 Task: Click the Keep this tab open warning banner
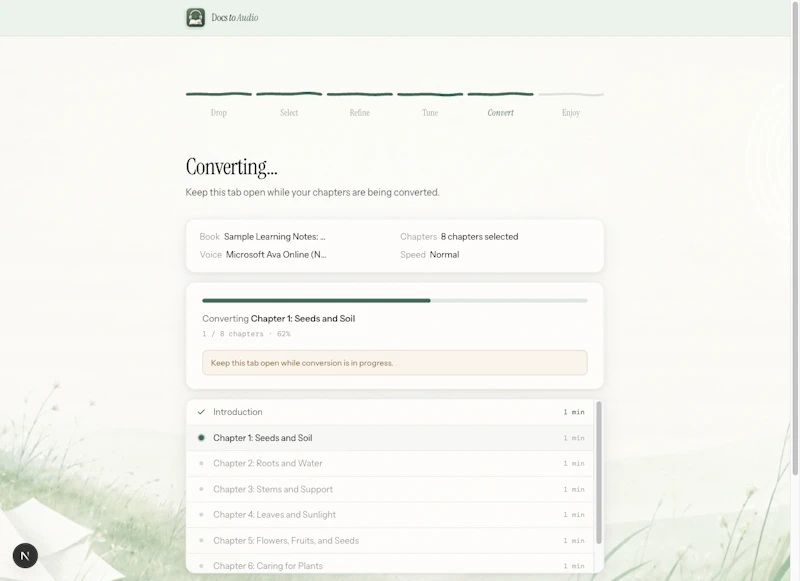coord(395,363)
